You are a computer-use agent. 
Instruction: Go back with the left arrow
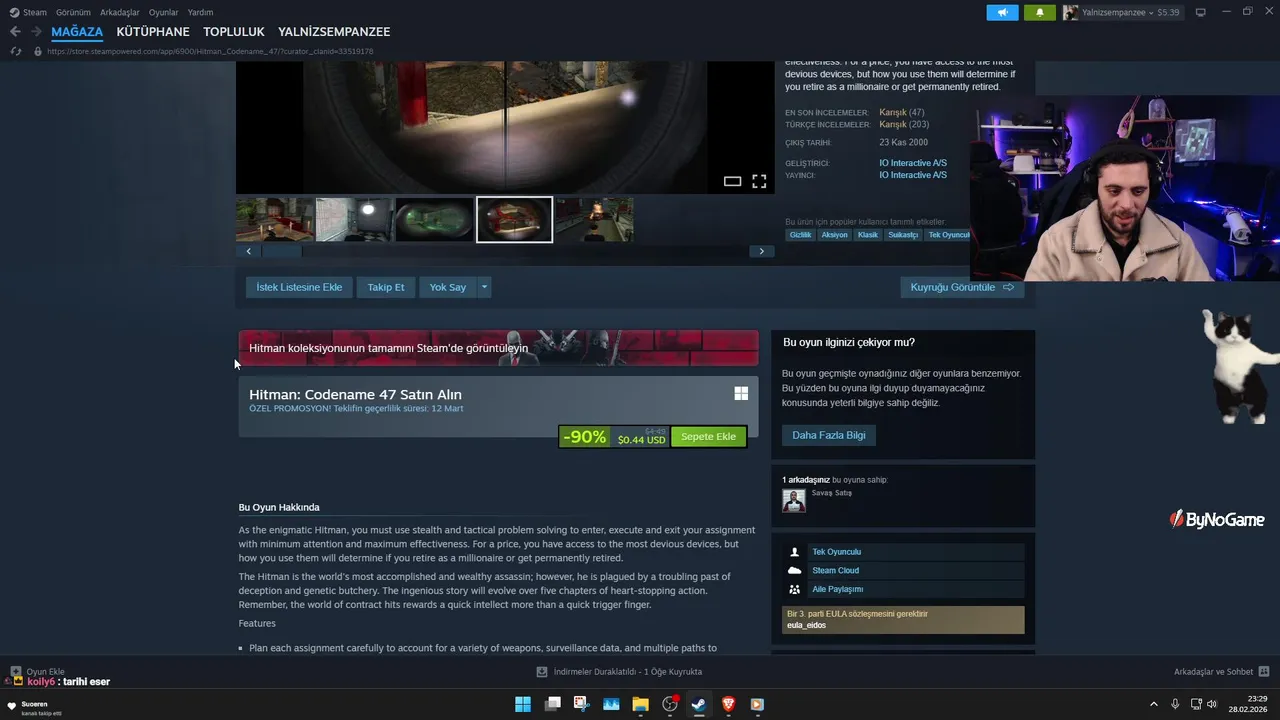[15, 32]
